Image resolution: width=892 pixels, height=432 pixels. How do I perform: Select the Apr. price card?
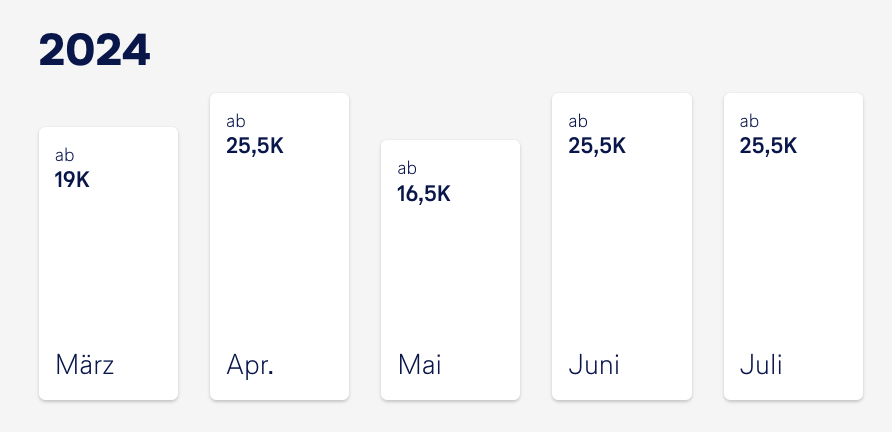[279, 248]
